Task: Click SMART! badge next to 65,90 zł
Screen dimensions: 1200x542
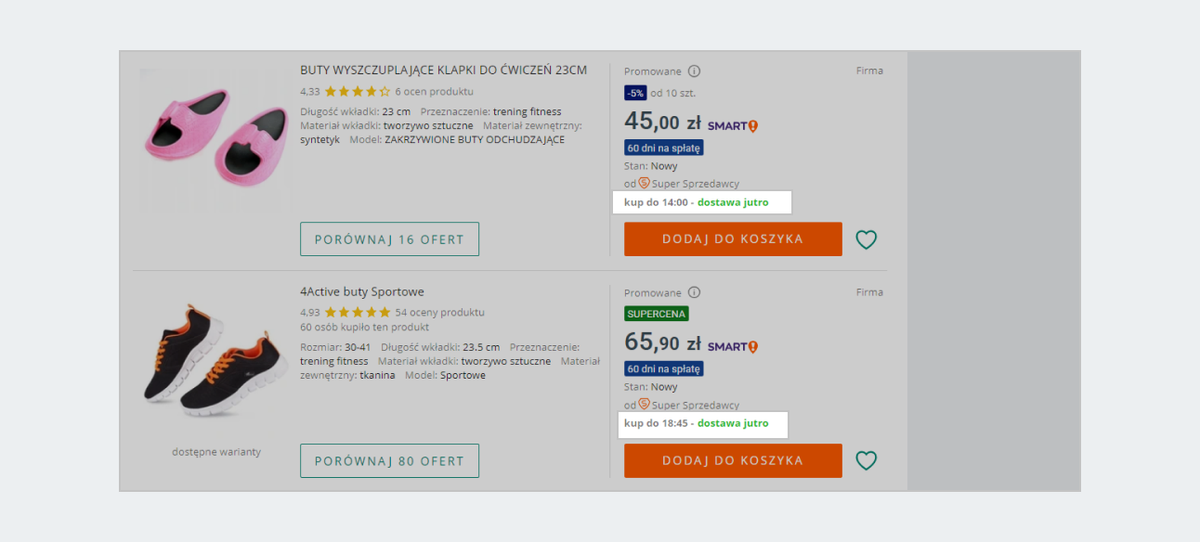Action: 733,347
